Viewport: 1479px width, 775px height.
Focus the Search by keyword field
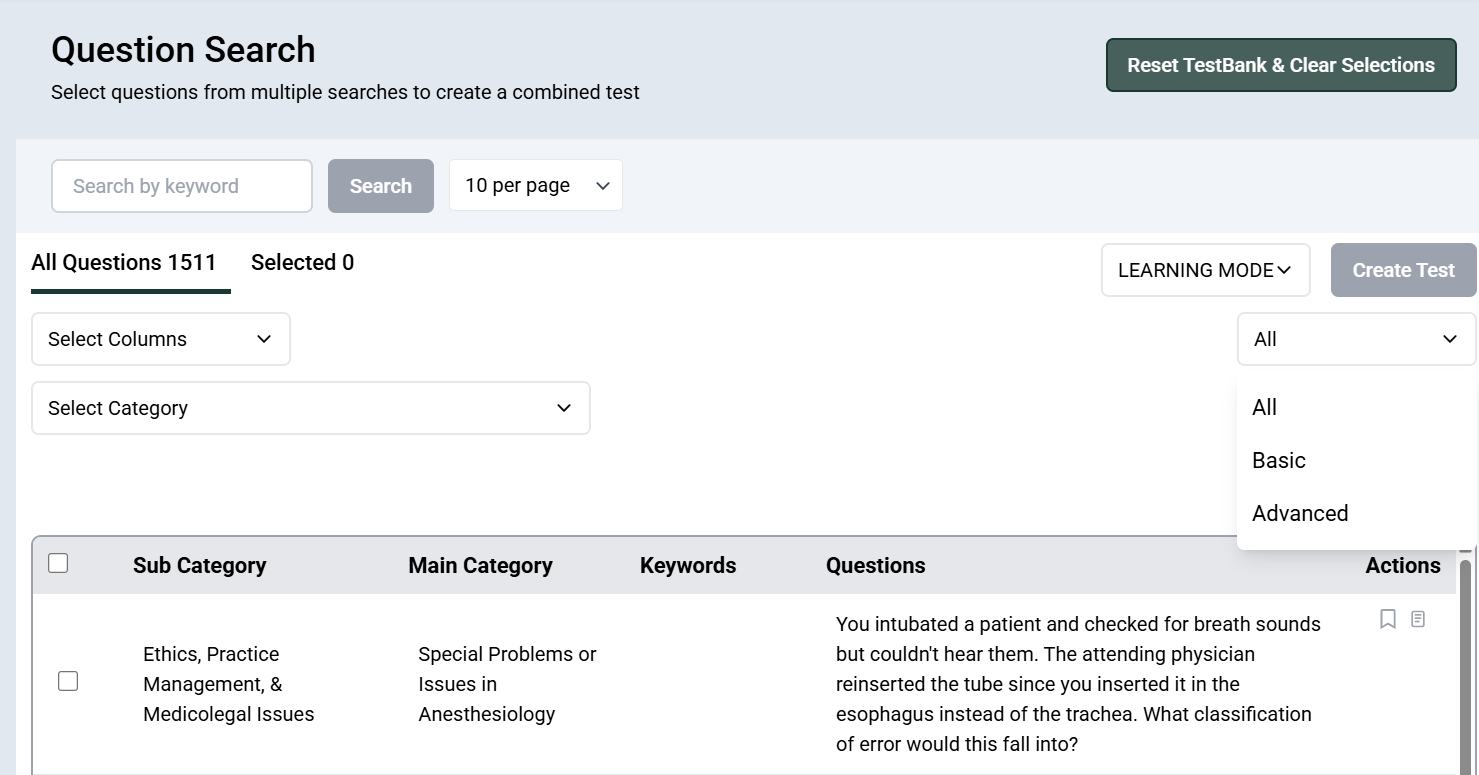[x=182, y=186]
